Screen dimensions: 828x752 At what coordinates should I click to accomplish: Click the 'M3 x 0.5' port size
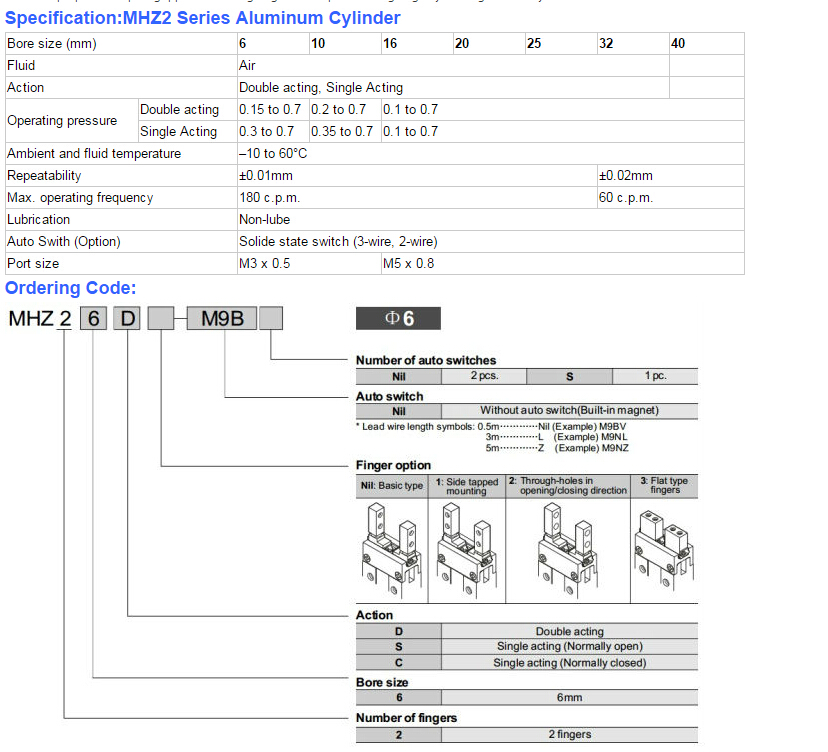coord(265,264)
